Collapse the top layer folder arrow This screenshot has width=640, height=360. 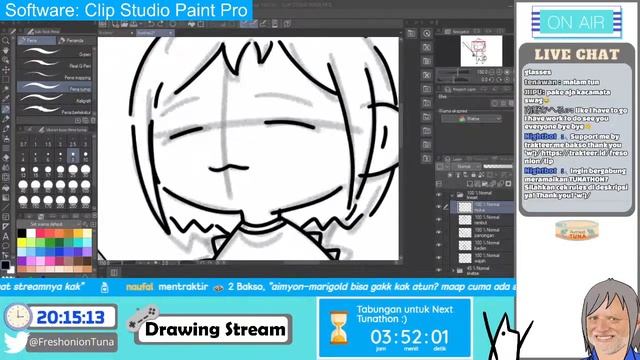point(453,195)
